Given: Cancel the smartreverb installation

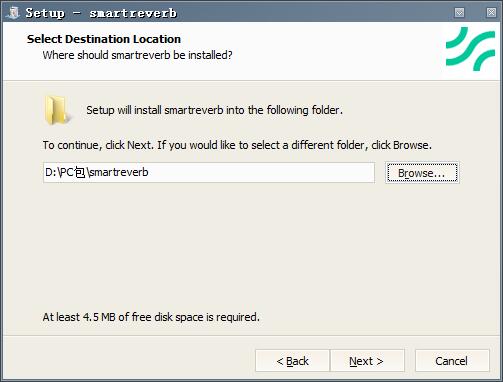Looking at the screenshot, I should pos(452,361).
